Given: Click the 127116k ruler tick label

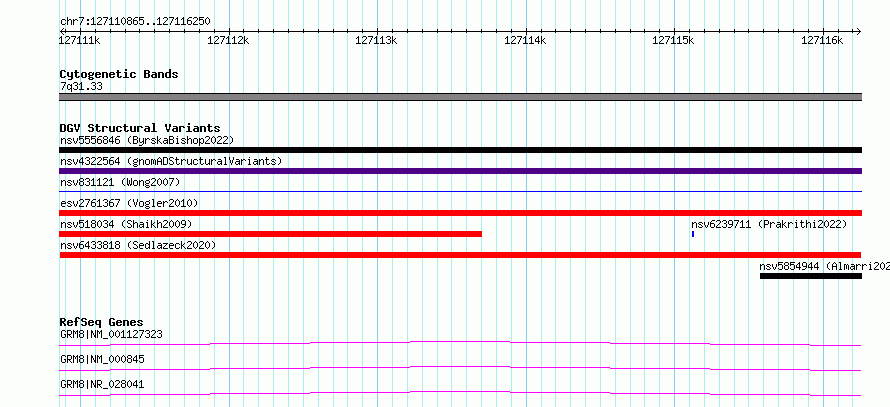Looking at the screenshot, I should [x=822, y=40].
